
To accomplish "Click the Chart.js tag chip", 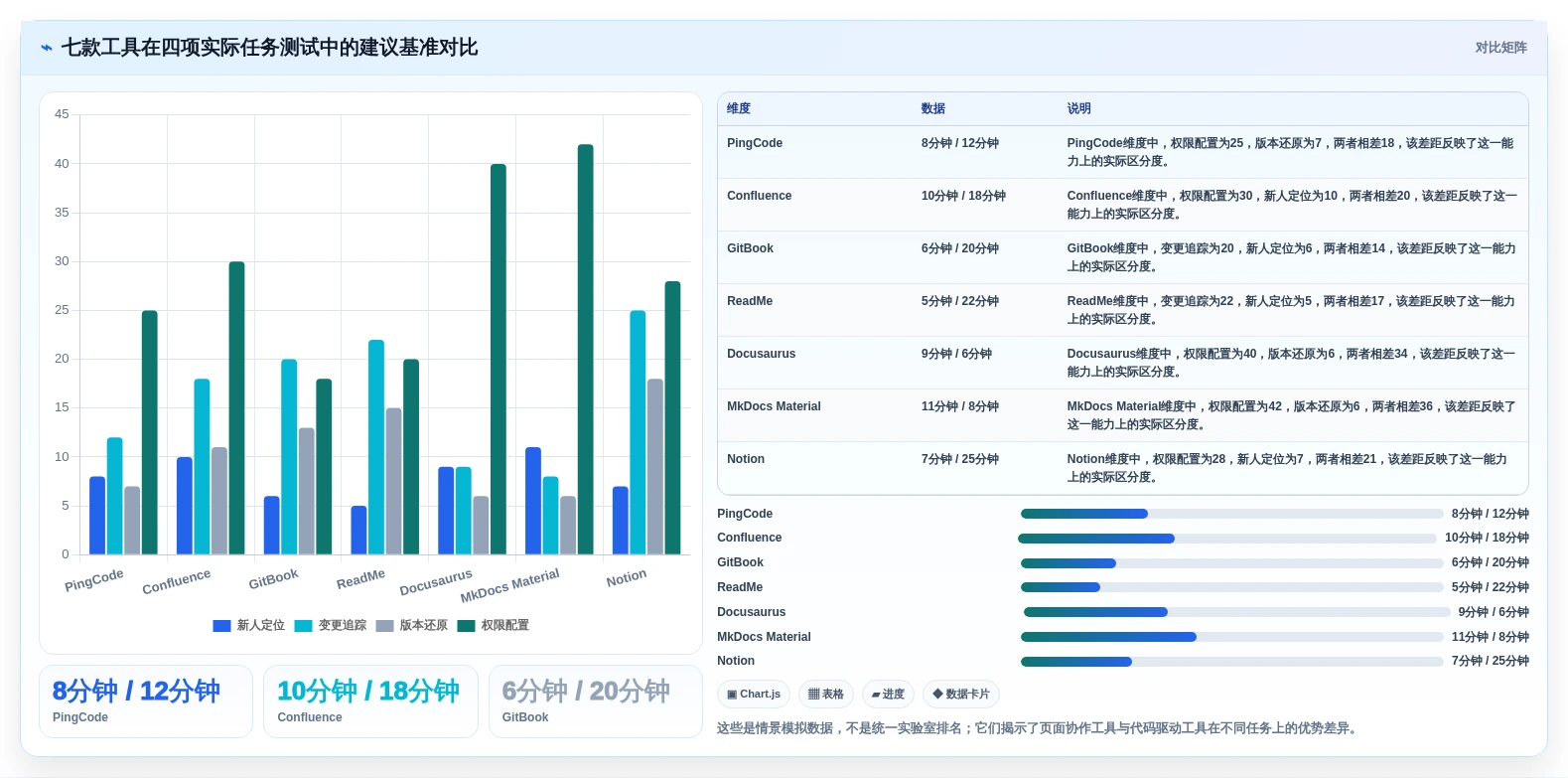I will (754, 695).
